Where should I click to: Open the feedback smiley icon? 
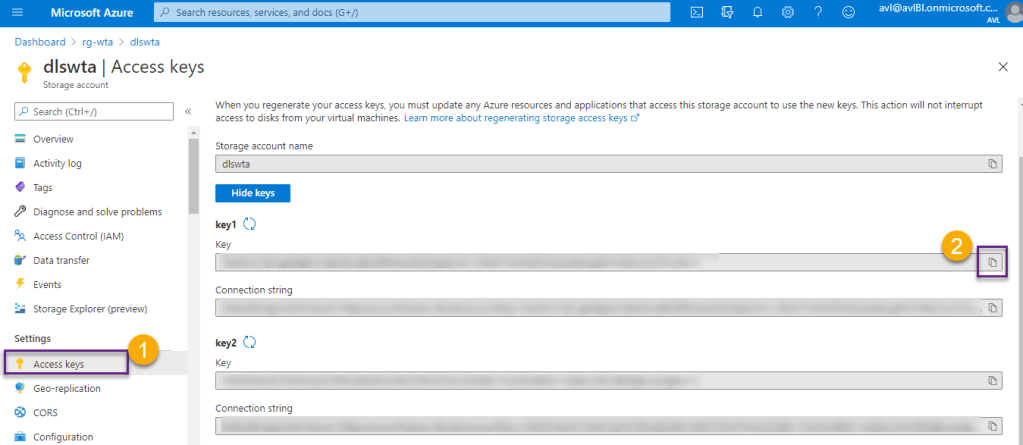[849, 12]
